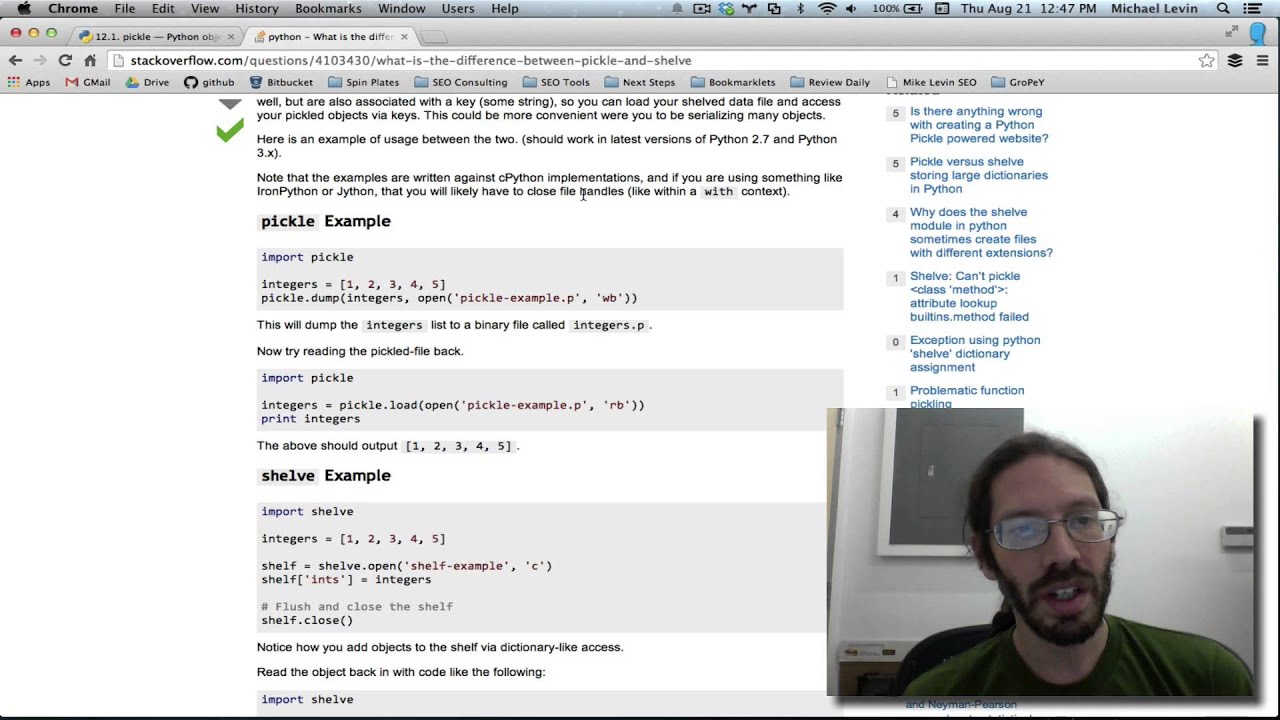Open the Help menu
Screen dimensions: 1280x720
click(505, 8)
